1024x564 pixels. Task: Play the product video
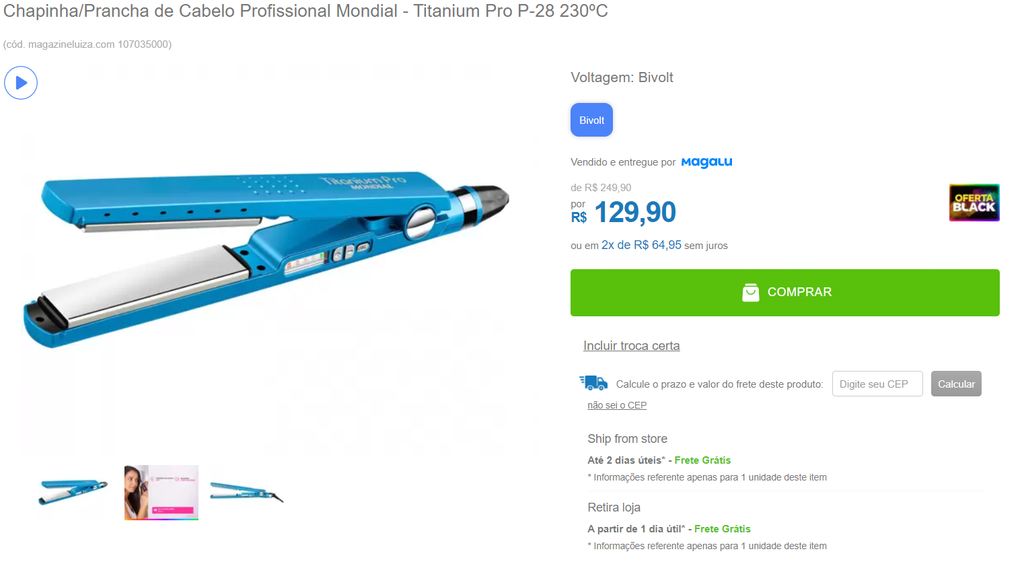(21, 83)
